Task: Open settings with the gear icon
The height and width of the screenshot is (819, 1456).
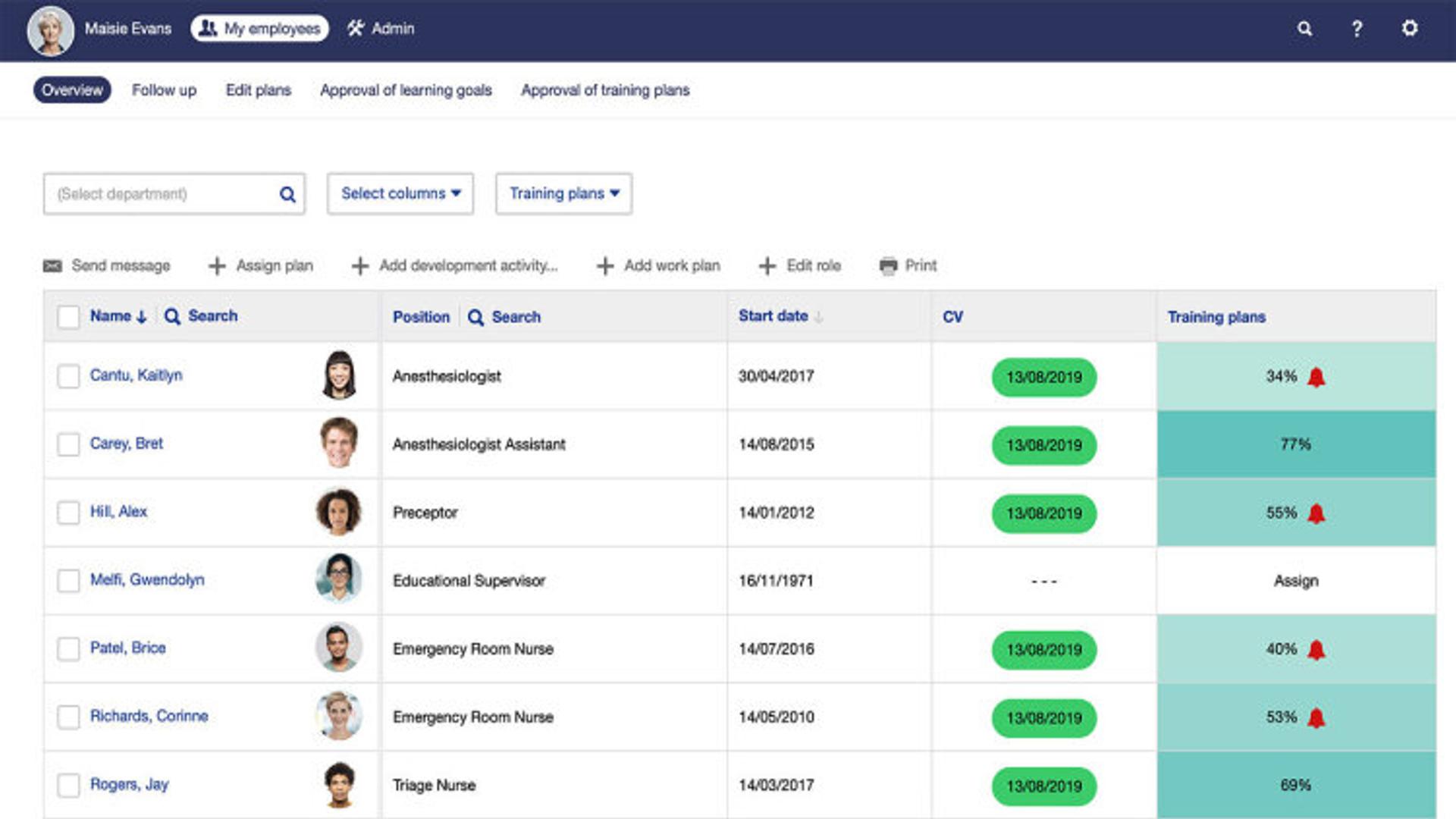Action: coord(1409,28)
